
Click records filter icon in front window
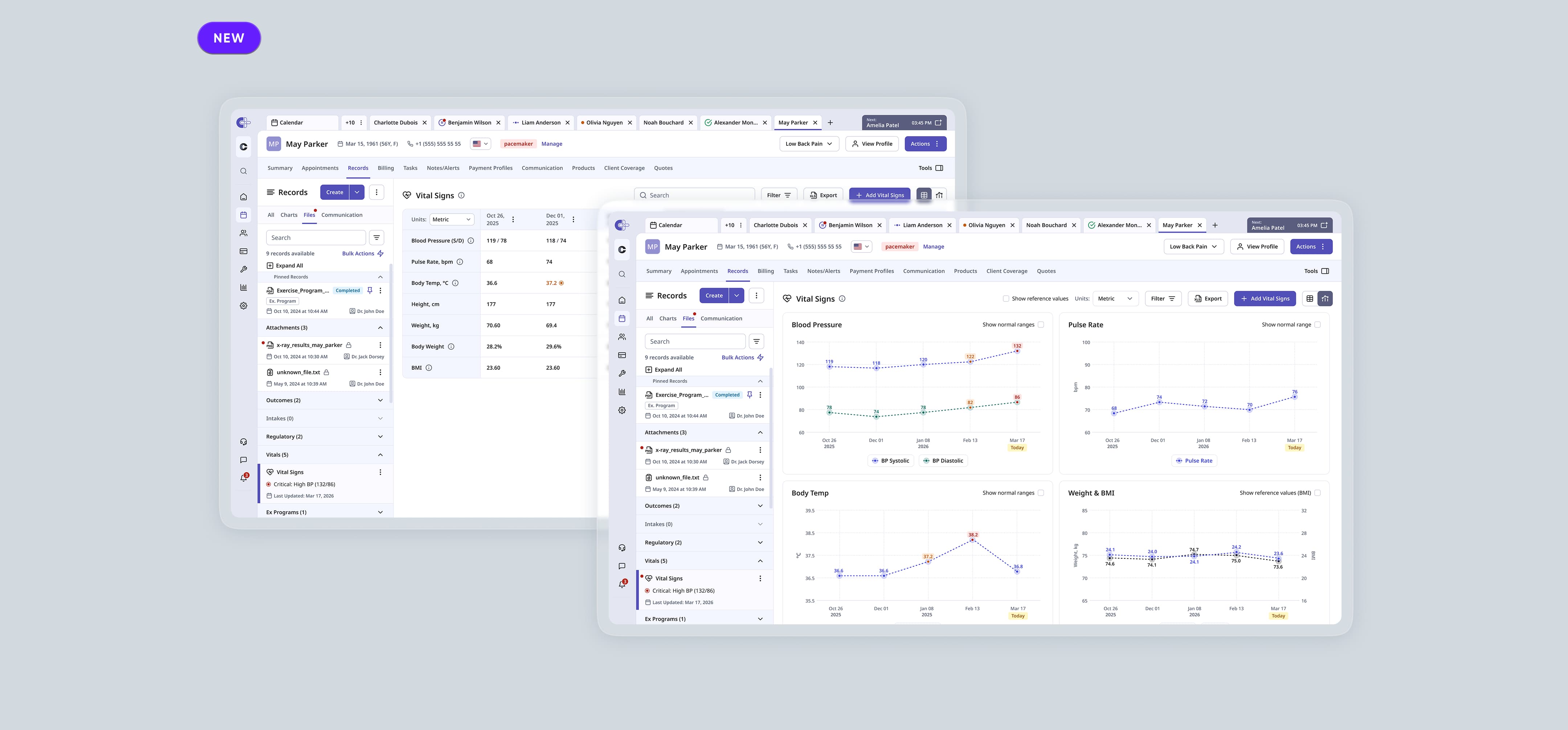(756, 341)
